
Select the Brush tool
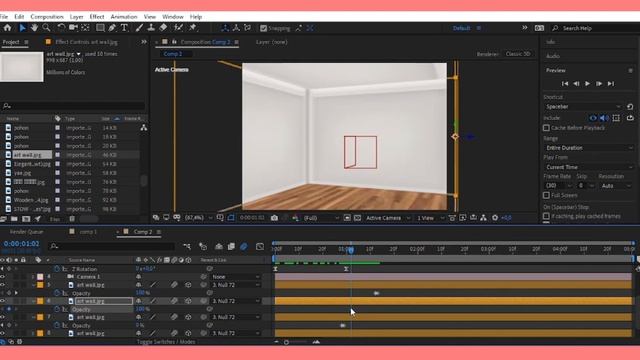pyautogui.click(x=139, y=28)
